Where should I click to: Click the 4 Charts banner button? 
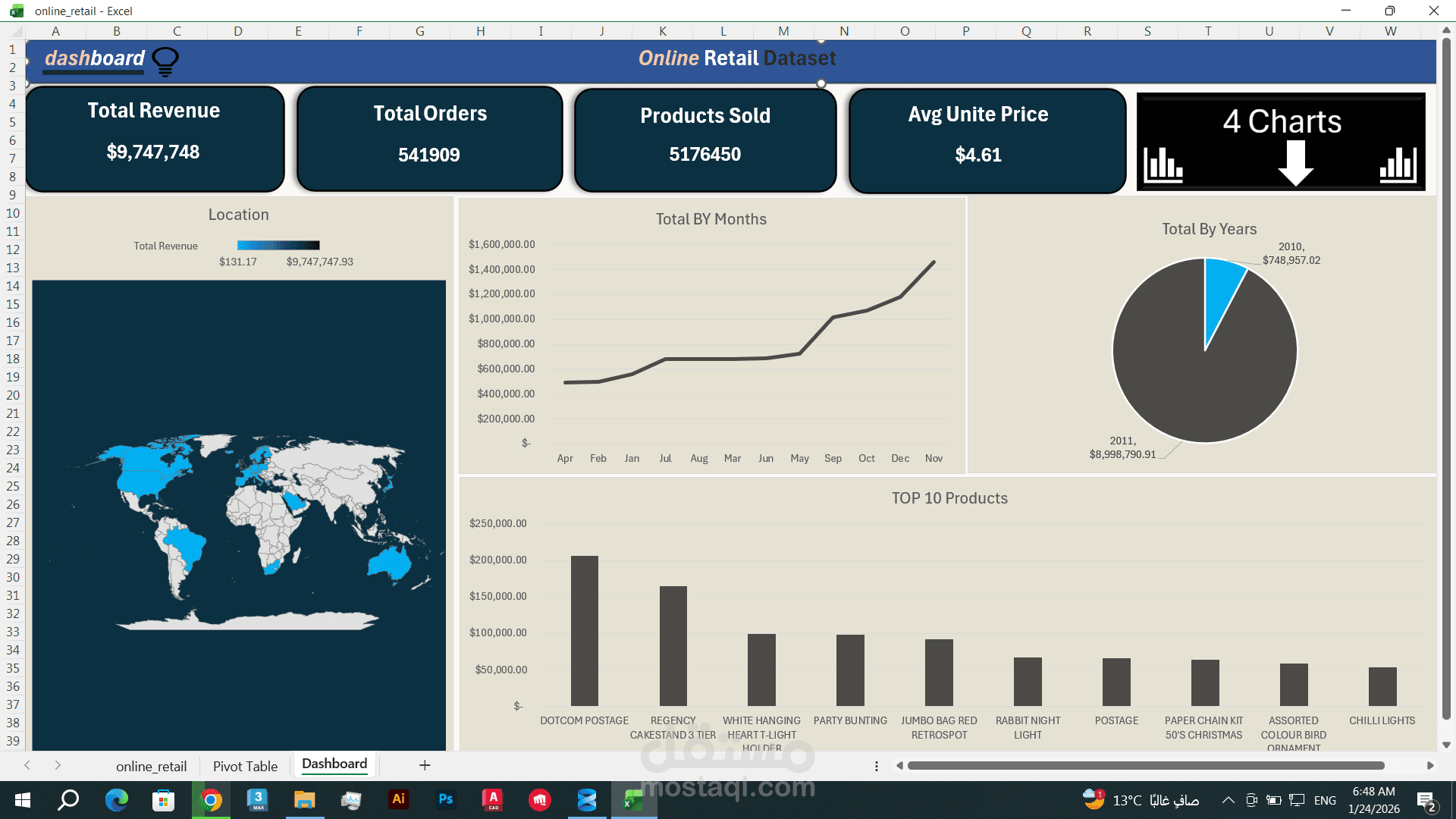pyautogui.click(x=1281, y=140)
